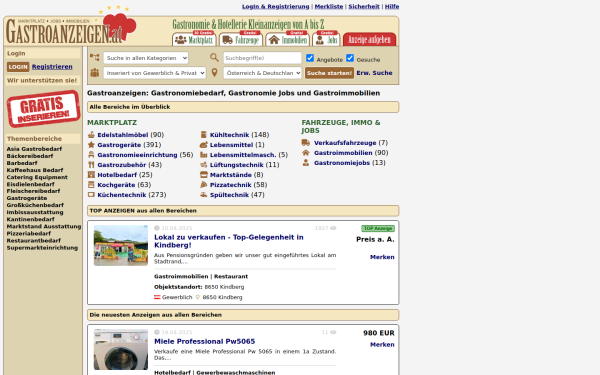Viewport: 600px width, 375px height.
Task: Click Merken on the Miele listing
Action: click(382, 345)
